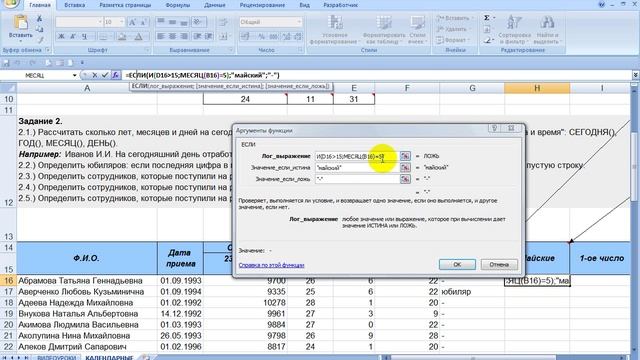
Task: Select column header H
Action: click(x=537, y=88)
